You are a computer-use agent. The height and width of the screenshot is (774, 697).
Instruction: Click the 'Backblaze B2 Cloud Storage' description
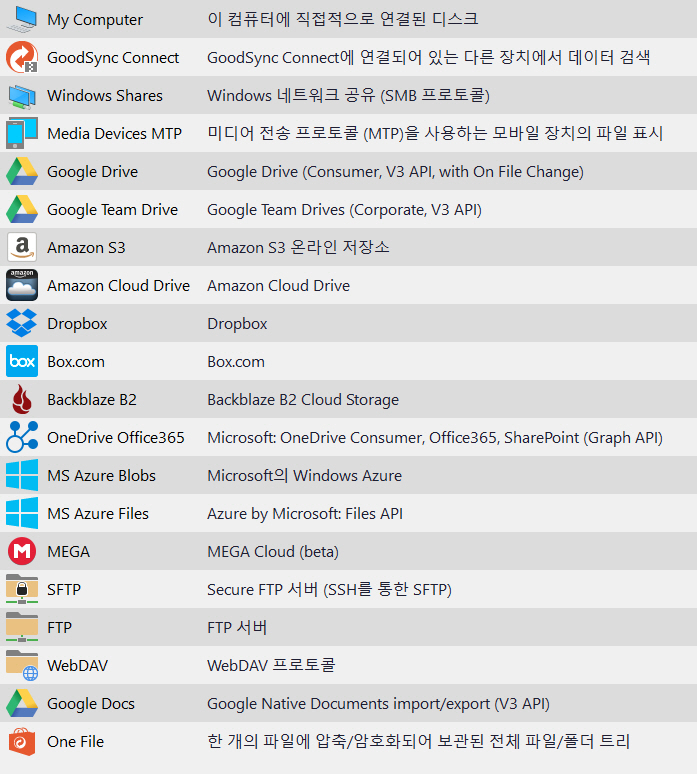point(303,400)
